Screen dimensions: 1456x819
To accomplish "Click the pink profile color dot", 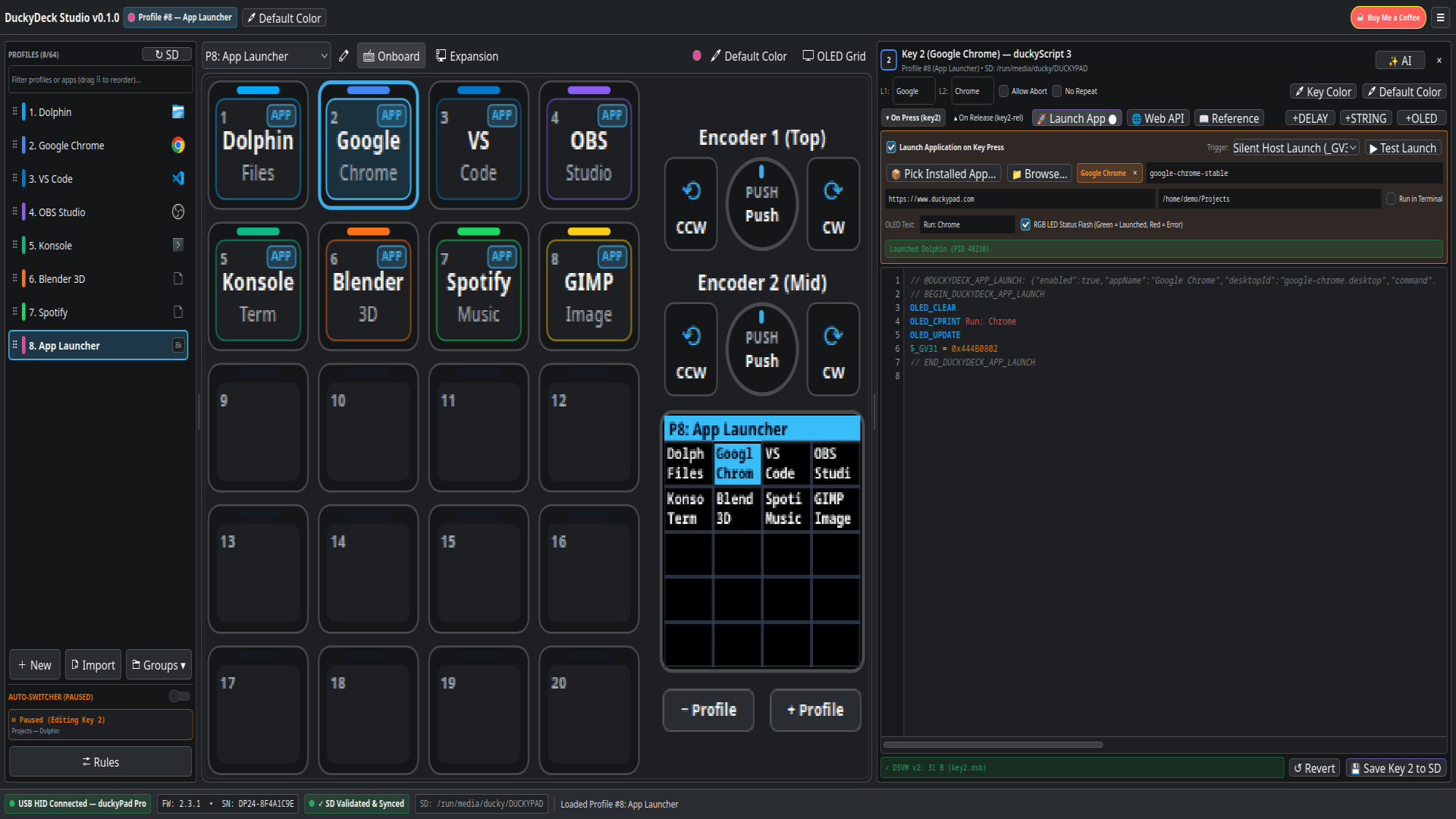I will tap(697, 55).
